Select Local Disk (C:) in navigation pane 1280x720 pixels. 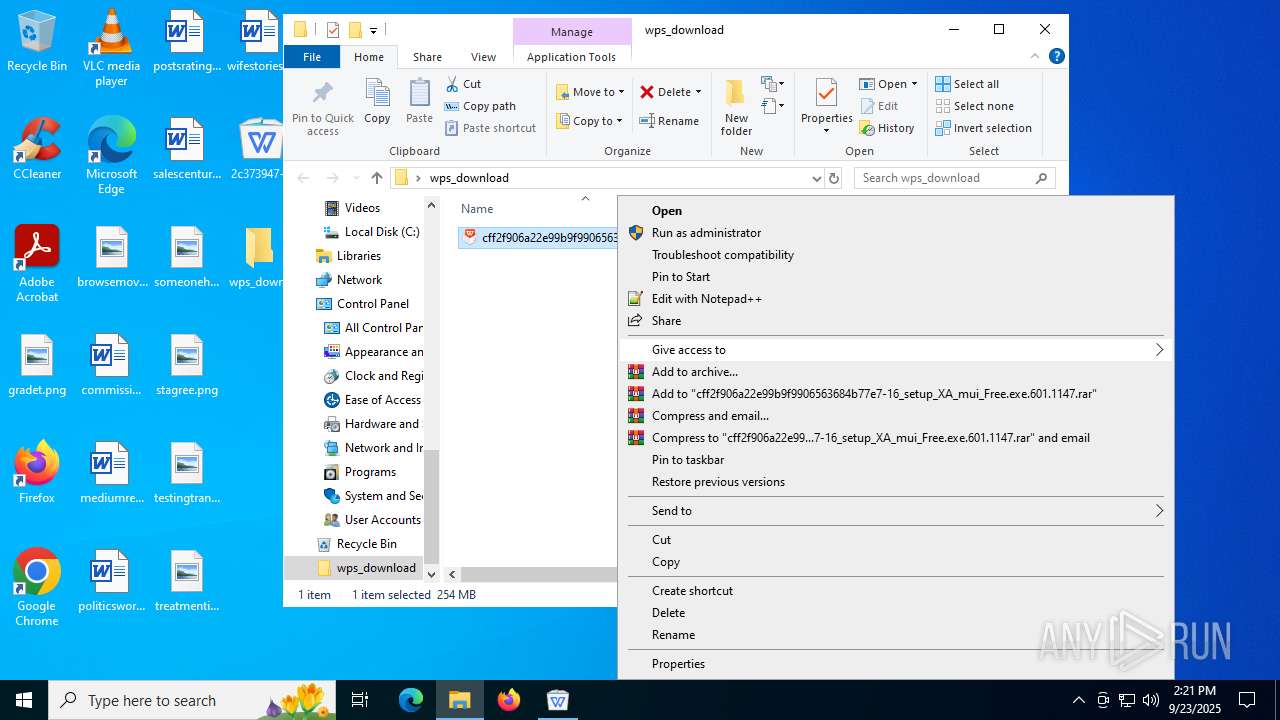[x=370, y=232]
